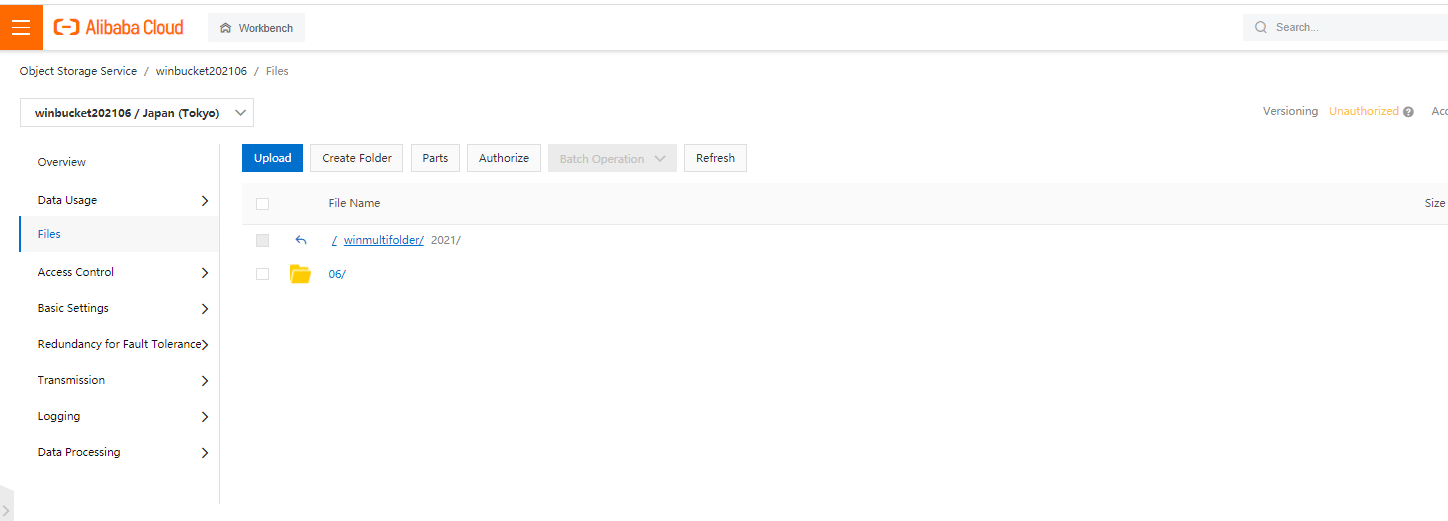Click the Parts button
This screenshot has width=1448, height=521.
435,158
